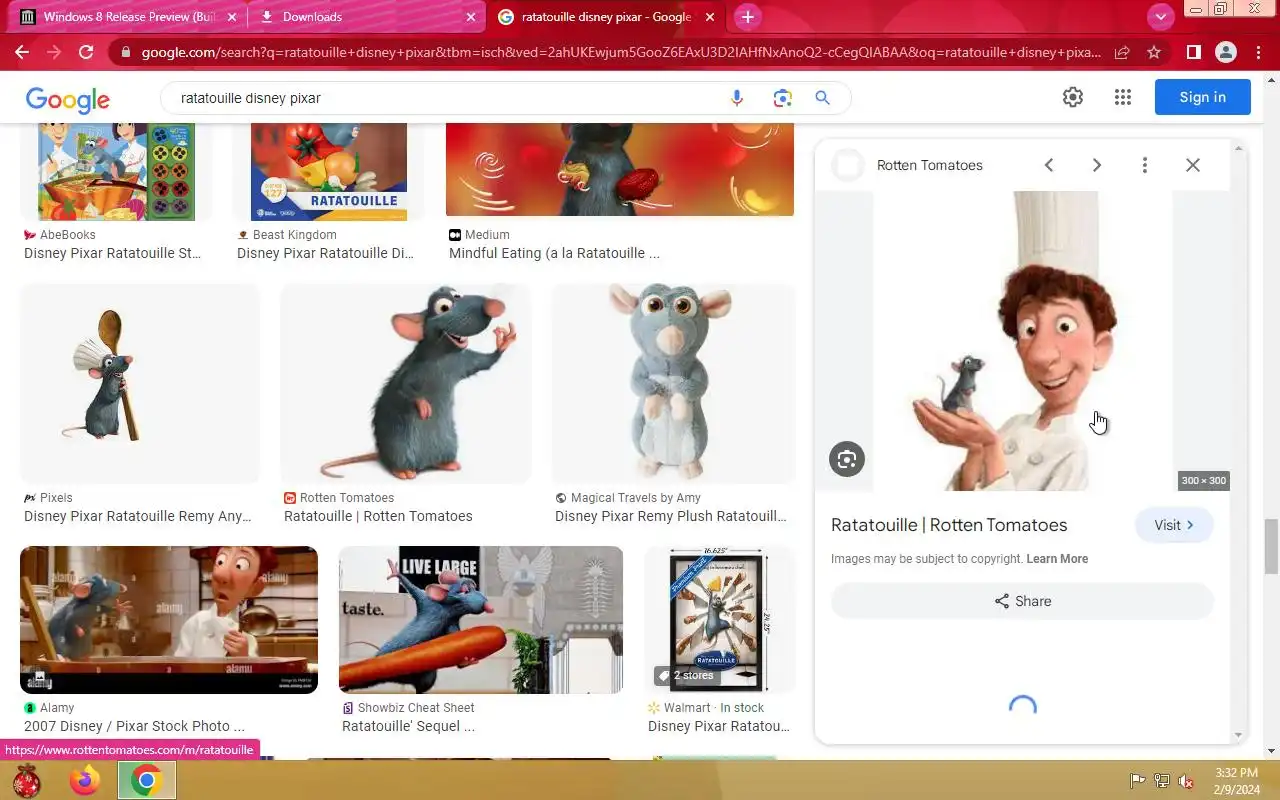Screen dimensions: 1280x800
Task: Click the Chrome taskbar icon
Action: (x=146, y=780)
